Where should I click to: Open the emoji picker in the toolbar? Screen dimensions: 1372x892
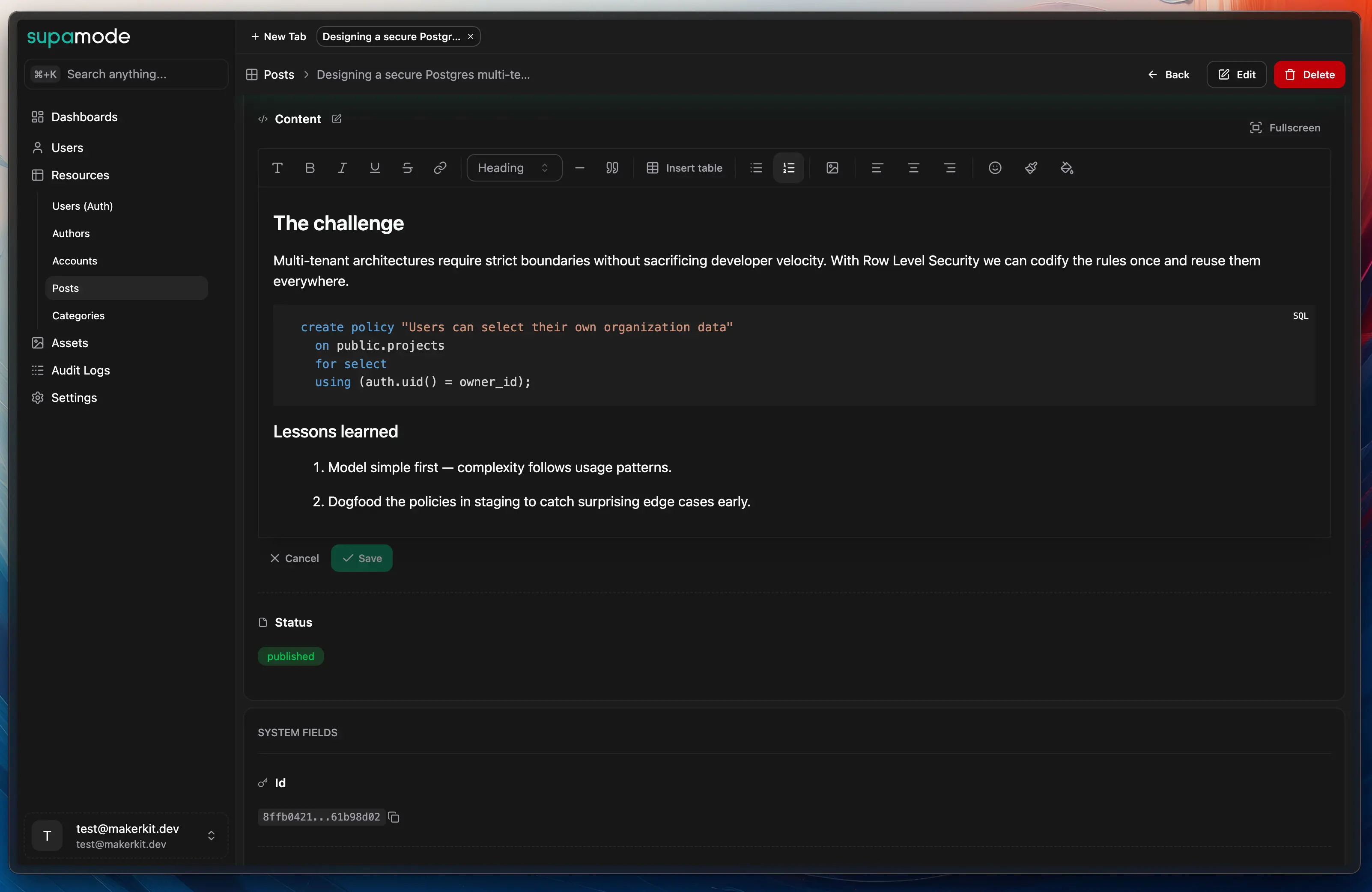[x=995, y=168]
